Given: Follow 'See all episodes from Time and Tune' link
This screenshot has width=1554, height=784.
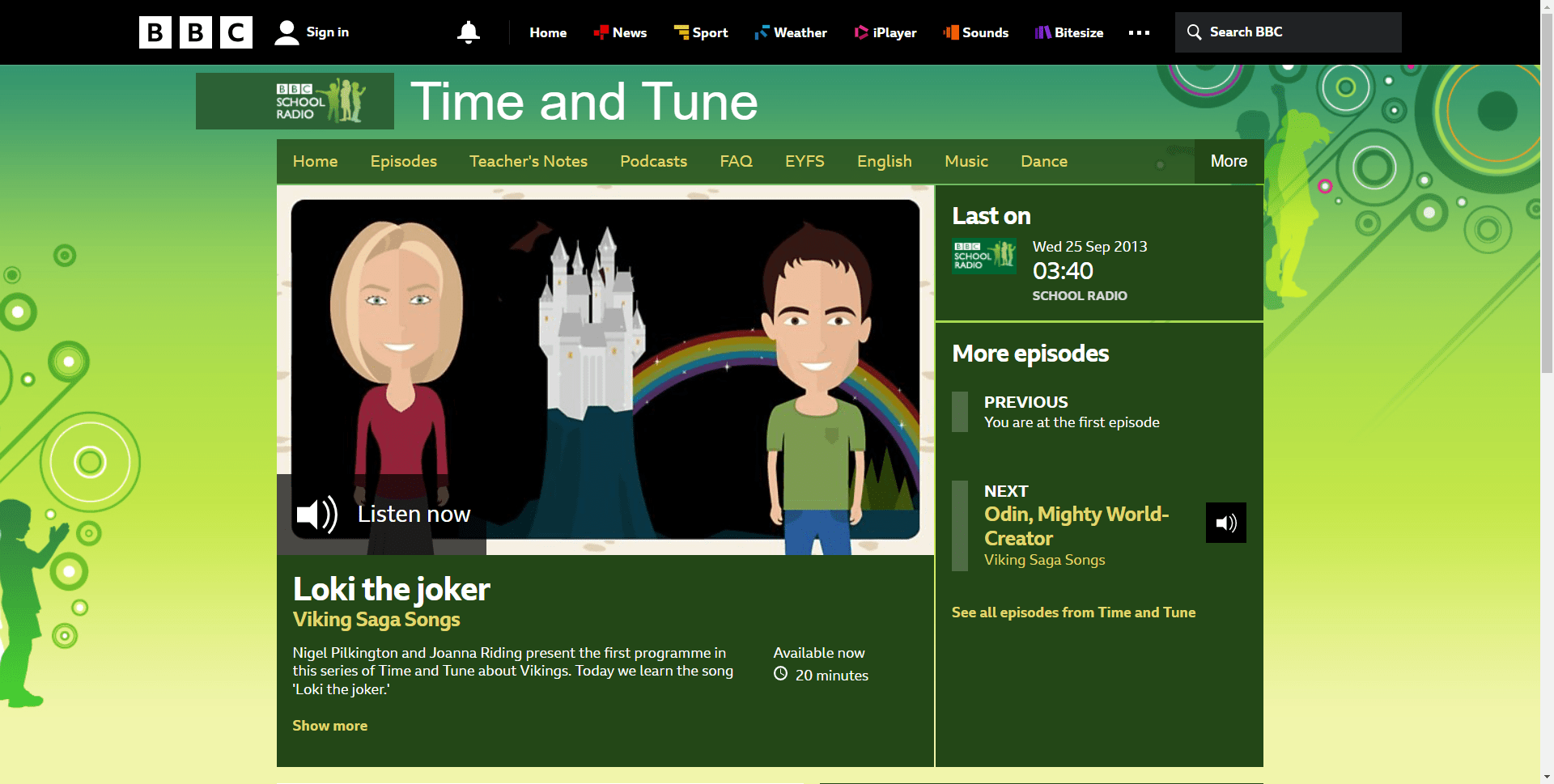Looking at the screenshot, I should coord(1073,612).
